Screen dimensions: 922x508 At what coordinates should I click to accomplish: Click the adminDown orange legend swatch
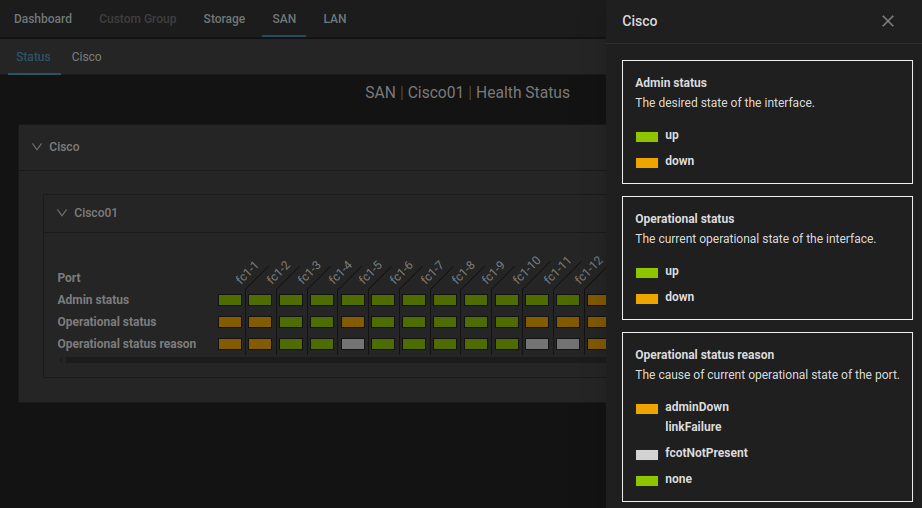[647, 408]
